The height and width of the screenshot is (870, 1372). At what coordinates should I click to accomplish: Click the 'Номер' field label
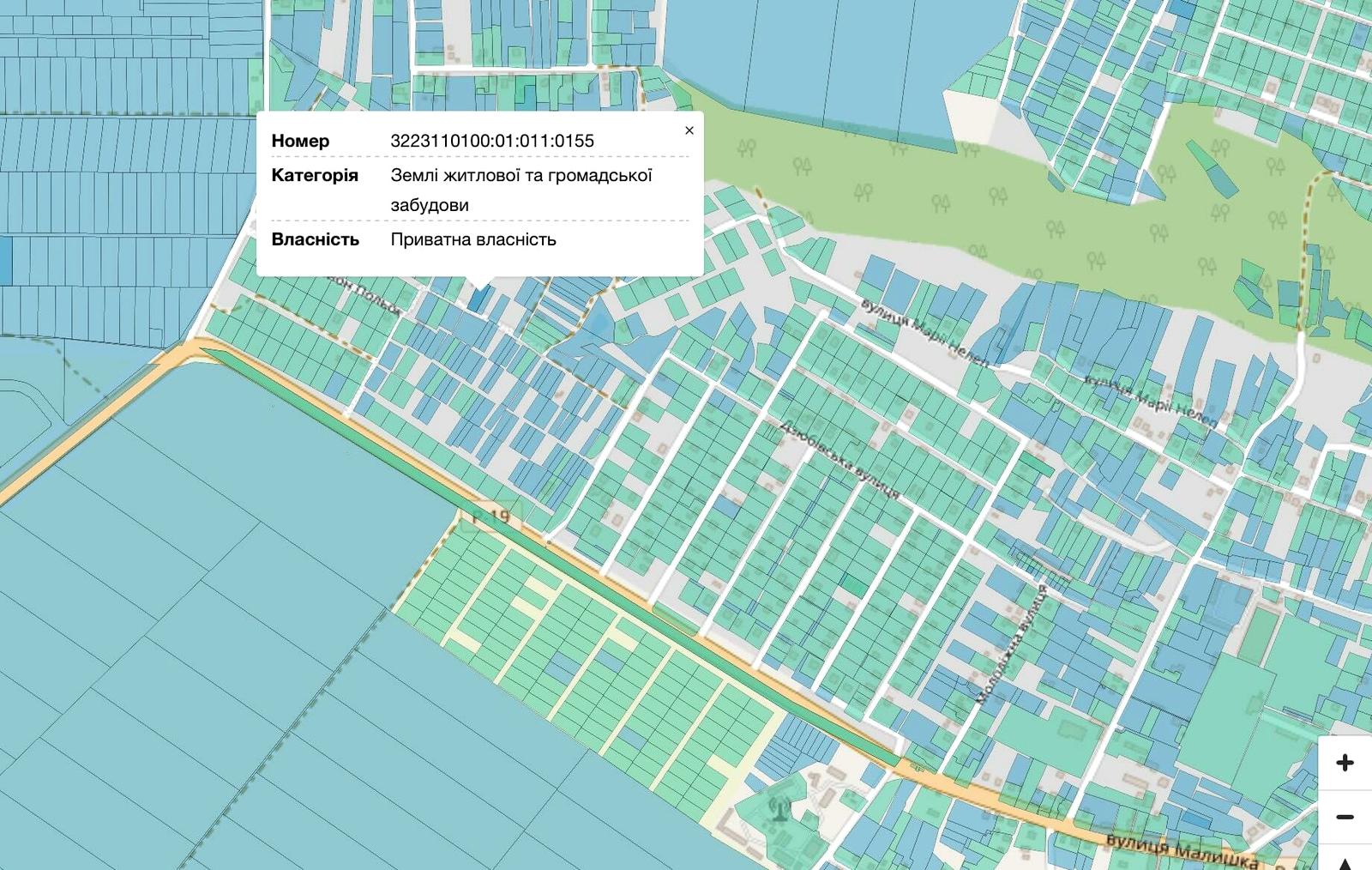[x=300, y=141]
